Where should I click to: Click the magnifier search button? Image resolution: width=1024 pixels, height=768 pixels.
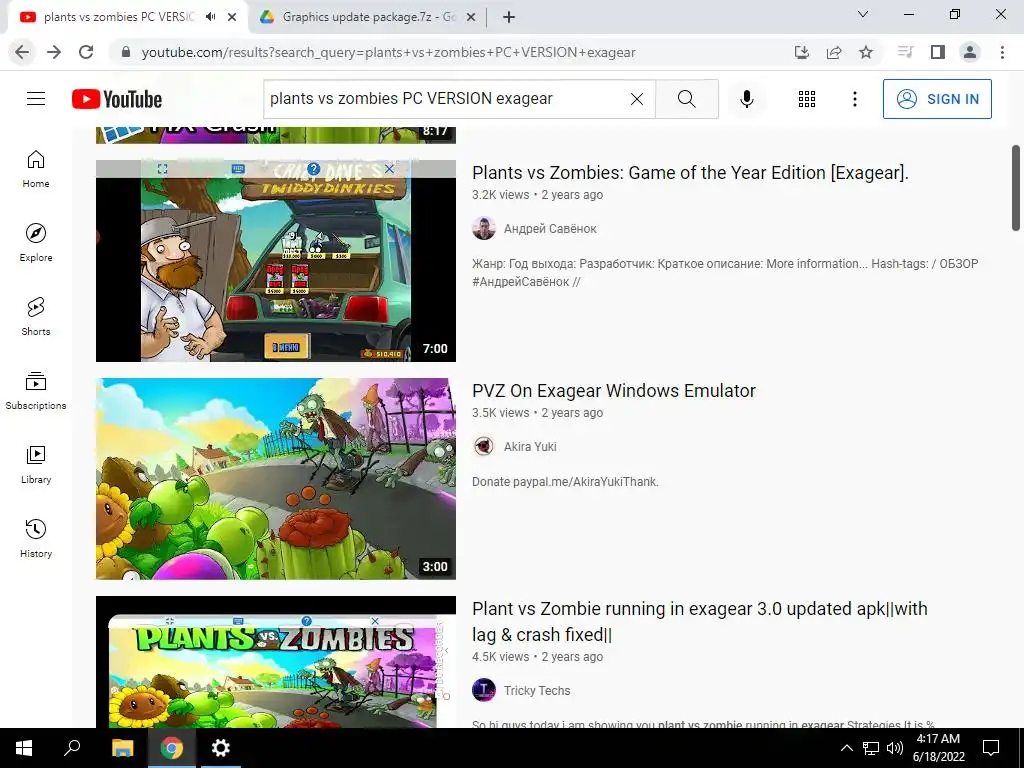pyautogui.click(x=686, y=99)
